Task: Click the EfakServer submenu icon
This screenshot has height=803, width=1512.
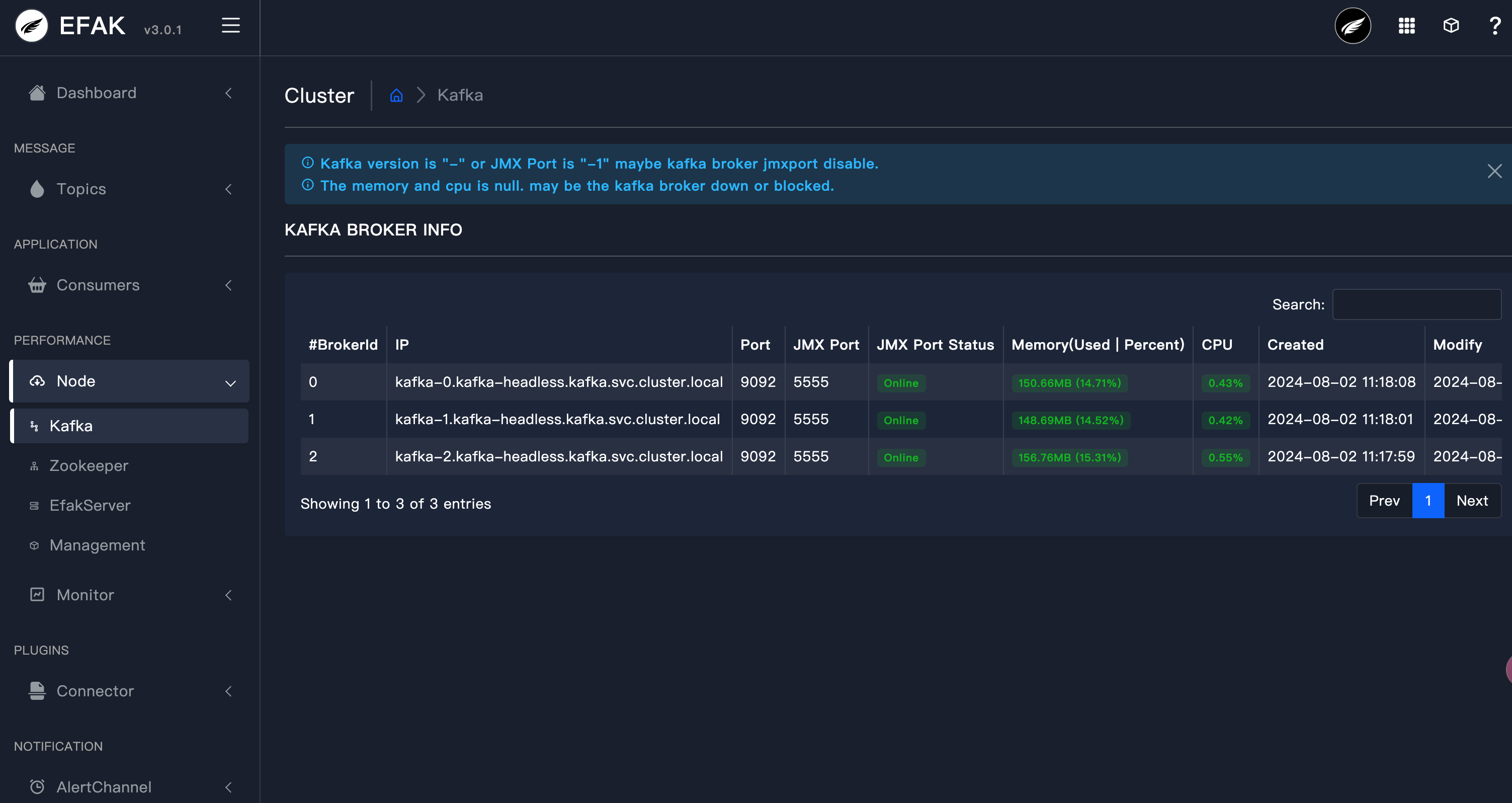Action: (34, 505)
